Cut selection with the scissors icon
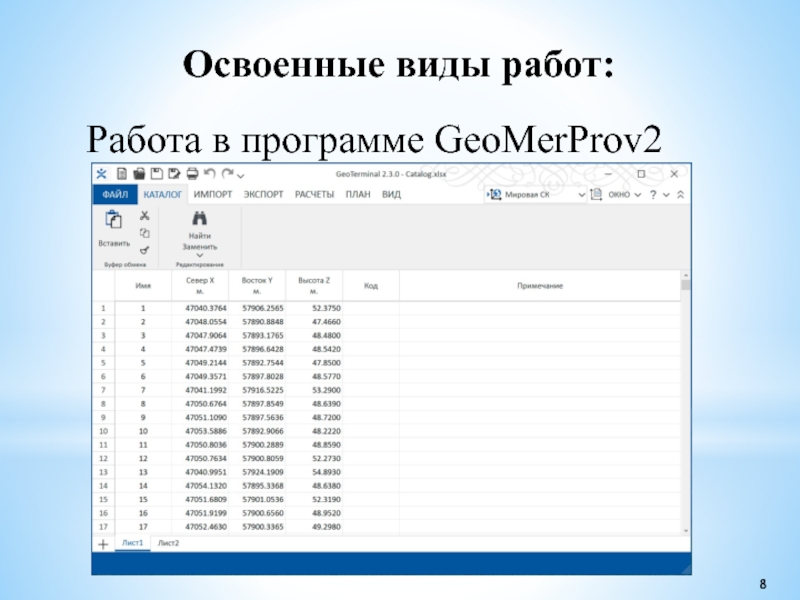Screen dimensions: 800x600 (145, 216)
